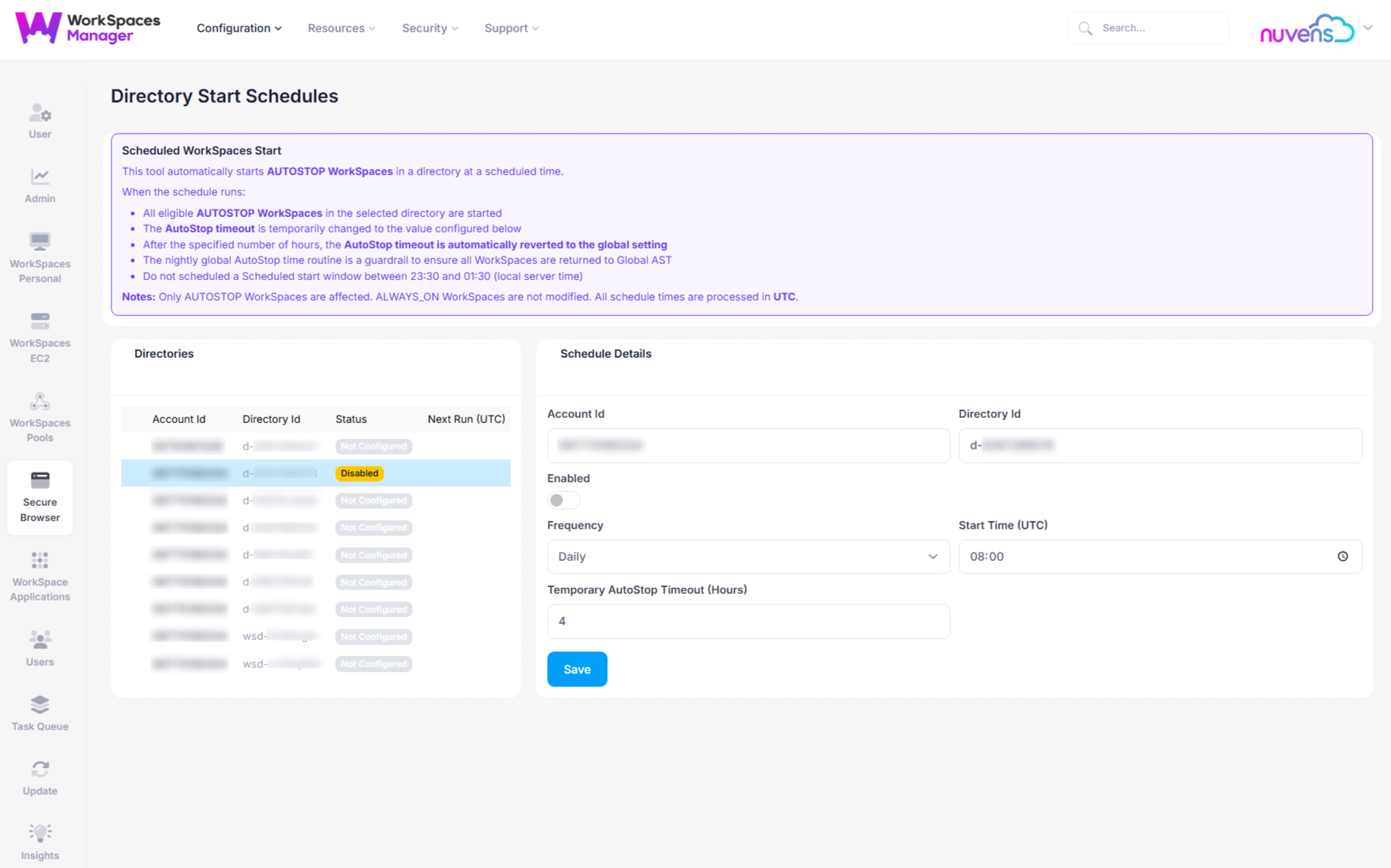The height and width of the screenshot is (868, 1391).
Task: Open the User sidebar icon
Action: (x=40, y=114)
